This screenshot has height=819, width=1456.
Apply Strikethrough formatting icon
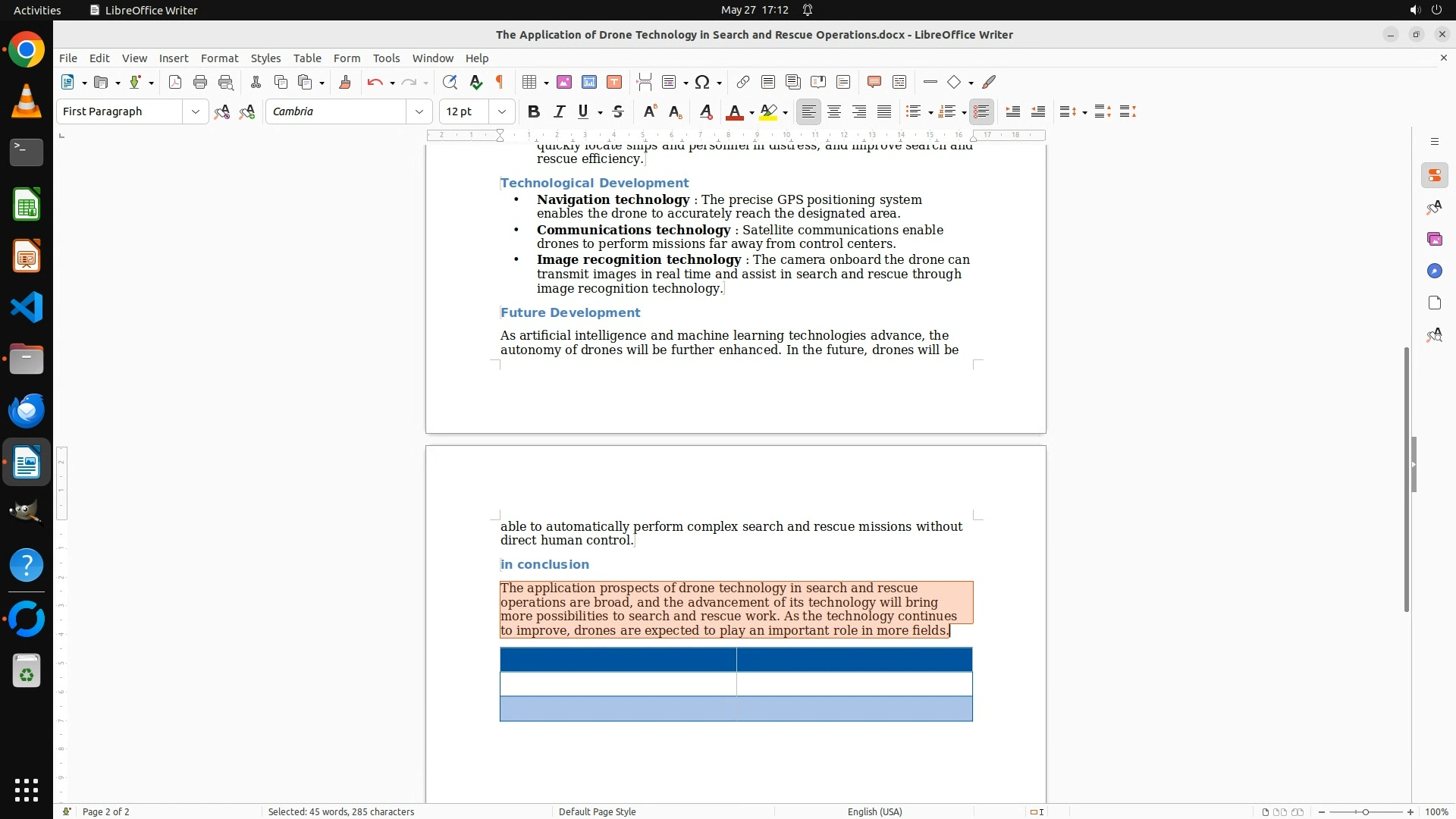[x=618, y=111]
